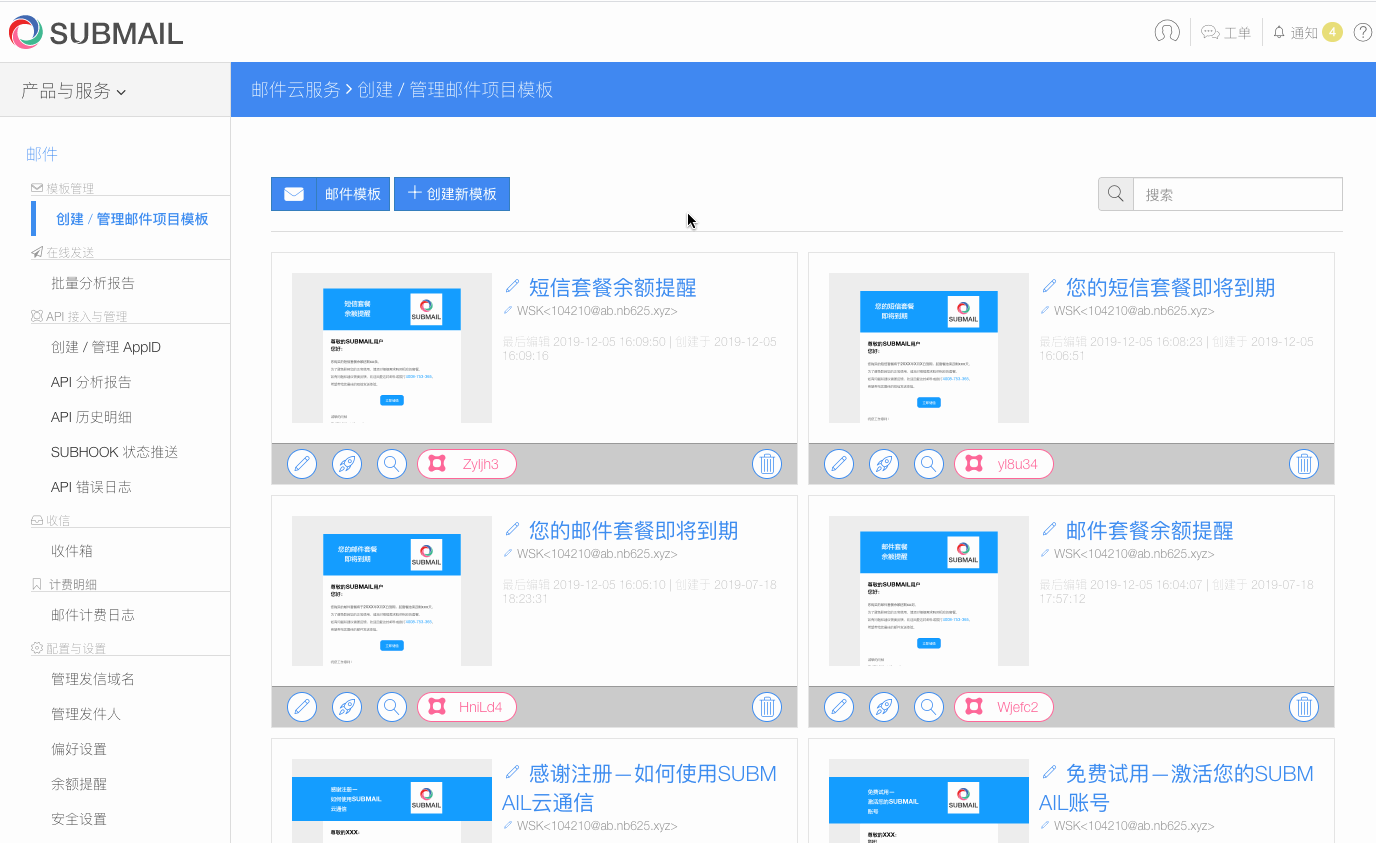This screenshot has width=1376, height=843.
Task: Click the rocket send icon on 您的短信套餐即将到期
Action: click(883, 463)
